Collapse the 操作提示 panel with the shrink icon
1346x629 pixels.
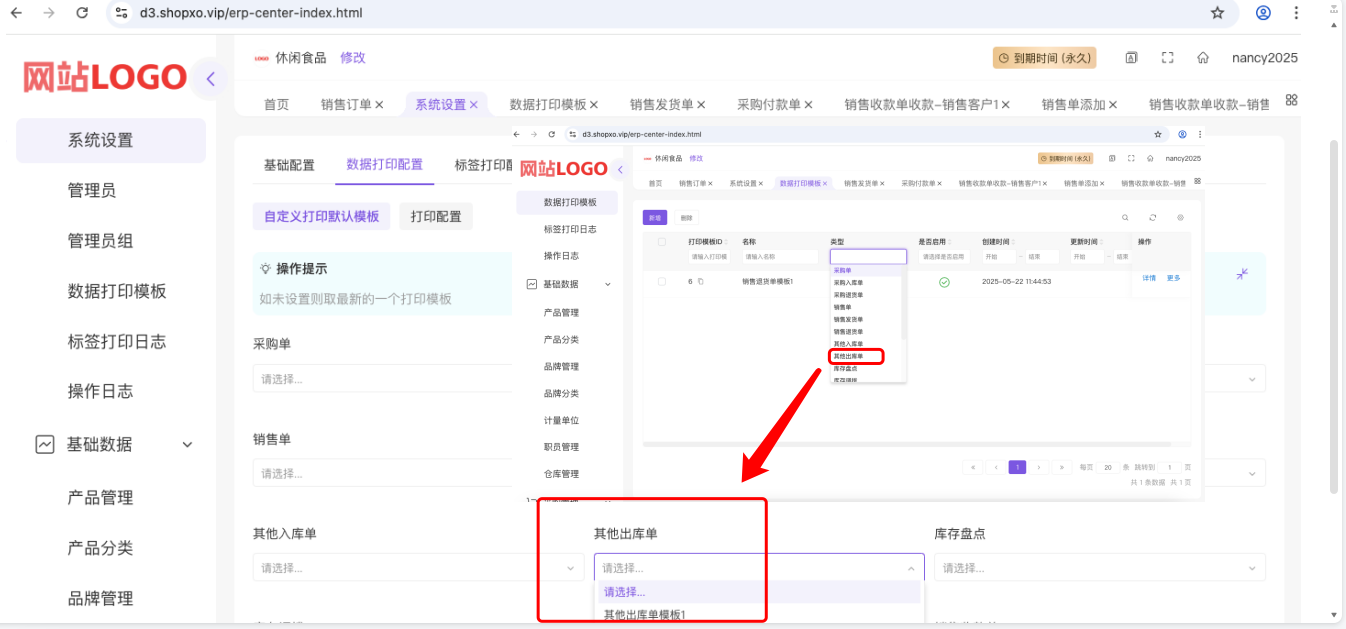(x=1242, y=273)
